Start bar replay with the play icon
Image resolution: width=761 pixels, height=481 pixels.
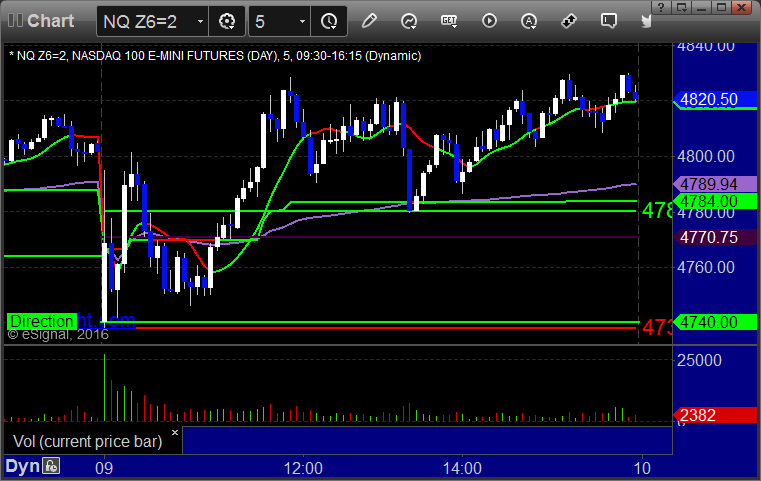tap(489, 21)
